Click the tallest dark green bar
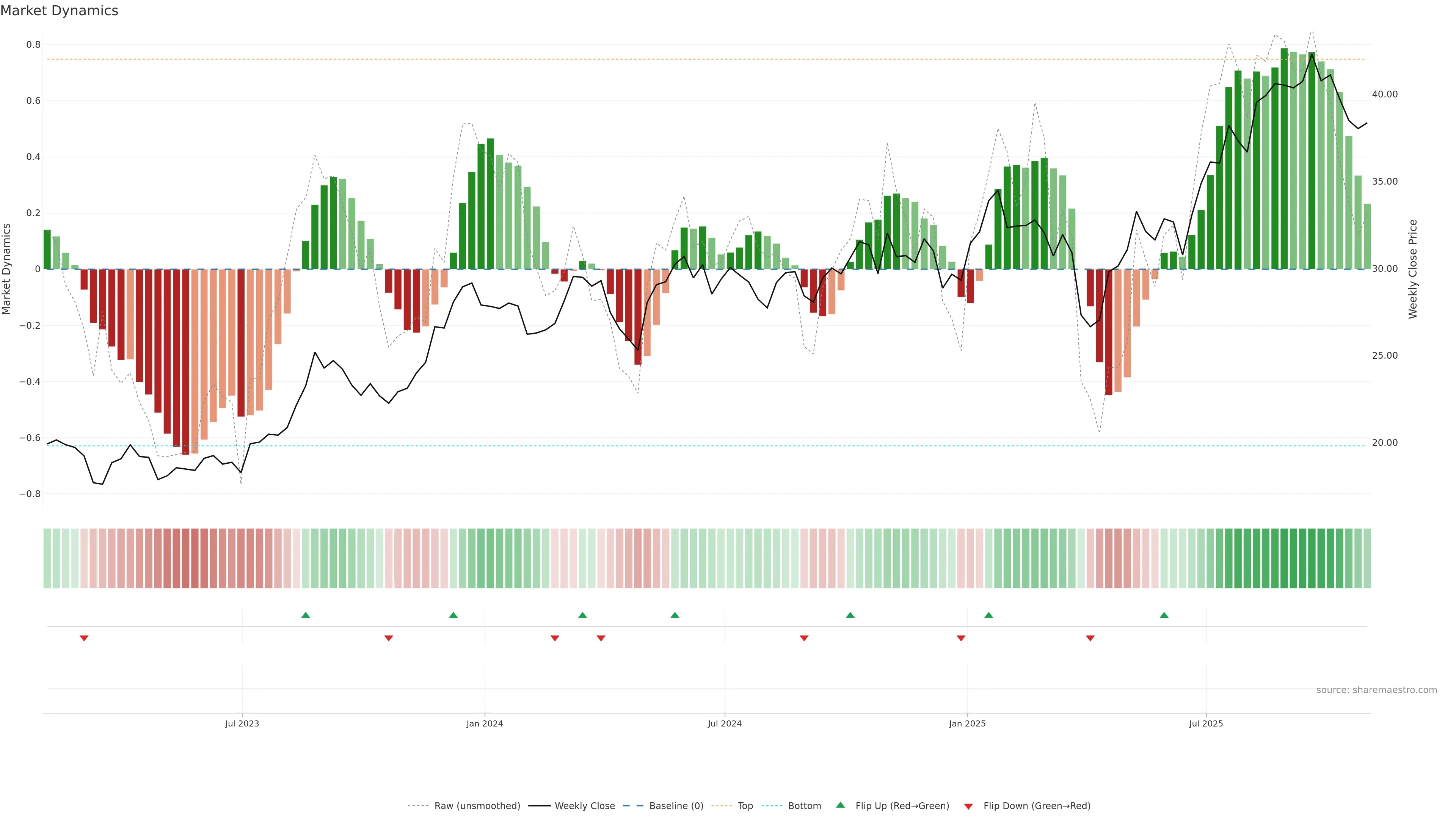 click(x=1284, y=158)
